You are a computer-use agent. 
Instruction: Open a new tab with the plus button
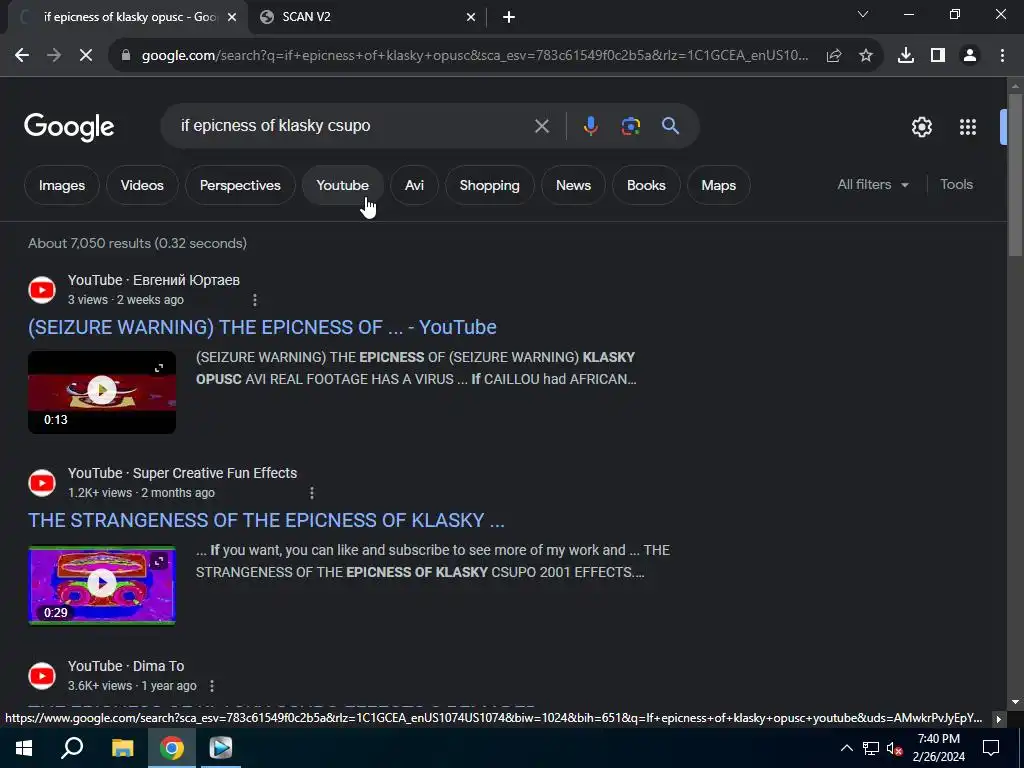509,18
